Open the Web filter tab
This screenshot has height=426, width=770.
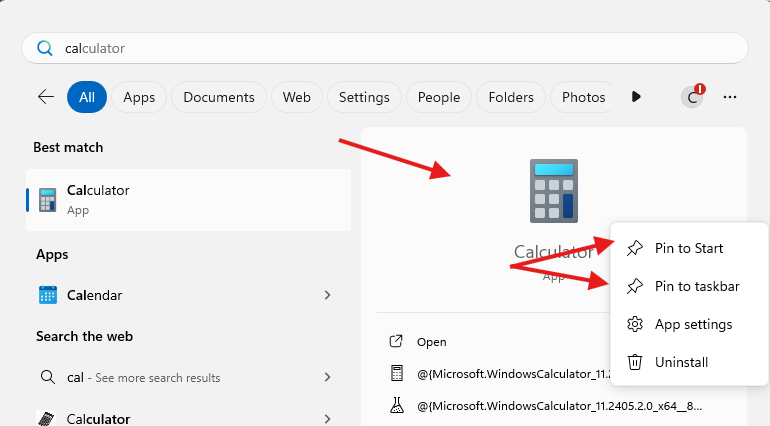tap(297, 97)
